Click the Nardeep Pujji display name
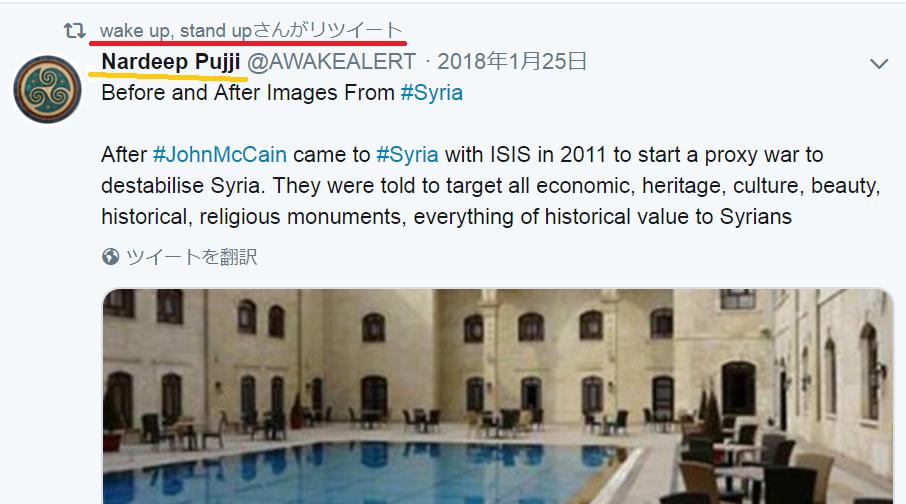 [171, 61]
